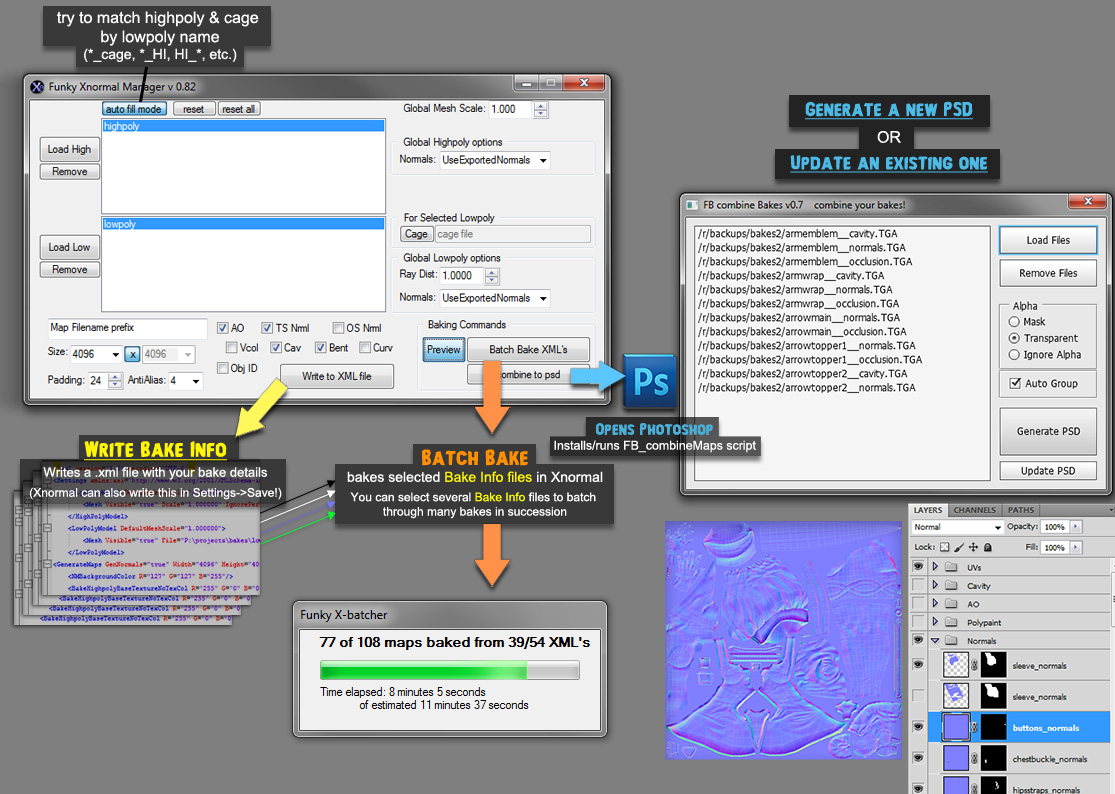Image resolution: width=1115 pixels, height=794 pixels.
Task: Switch to the Paths tab
Action: click(1020, 510)
